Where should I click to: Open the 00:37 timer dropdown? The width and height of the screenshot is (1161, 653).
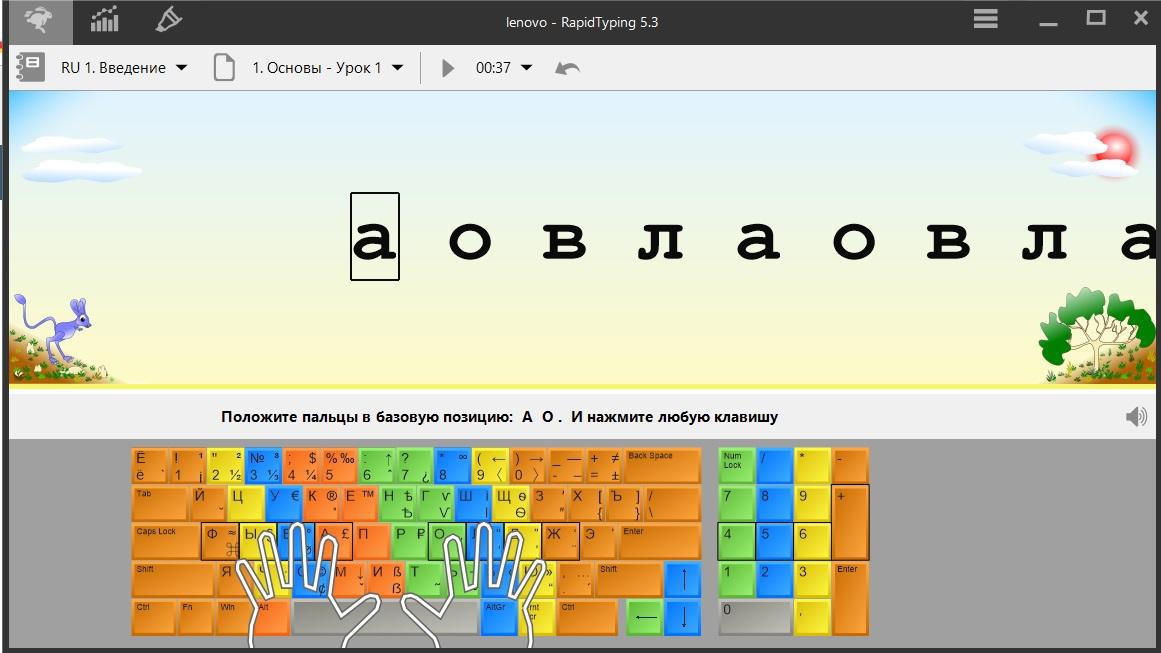point(527,68)
